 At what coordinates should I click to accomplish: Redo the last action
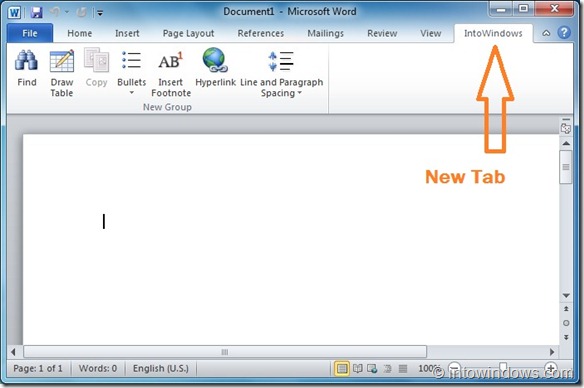[81, 13]
